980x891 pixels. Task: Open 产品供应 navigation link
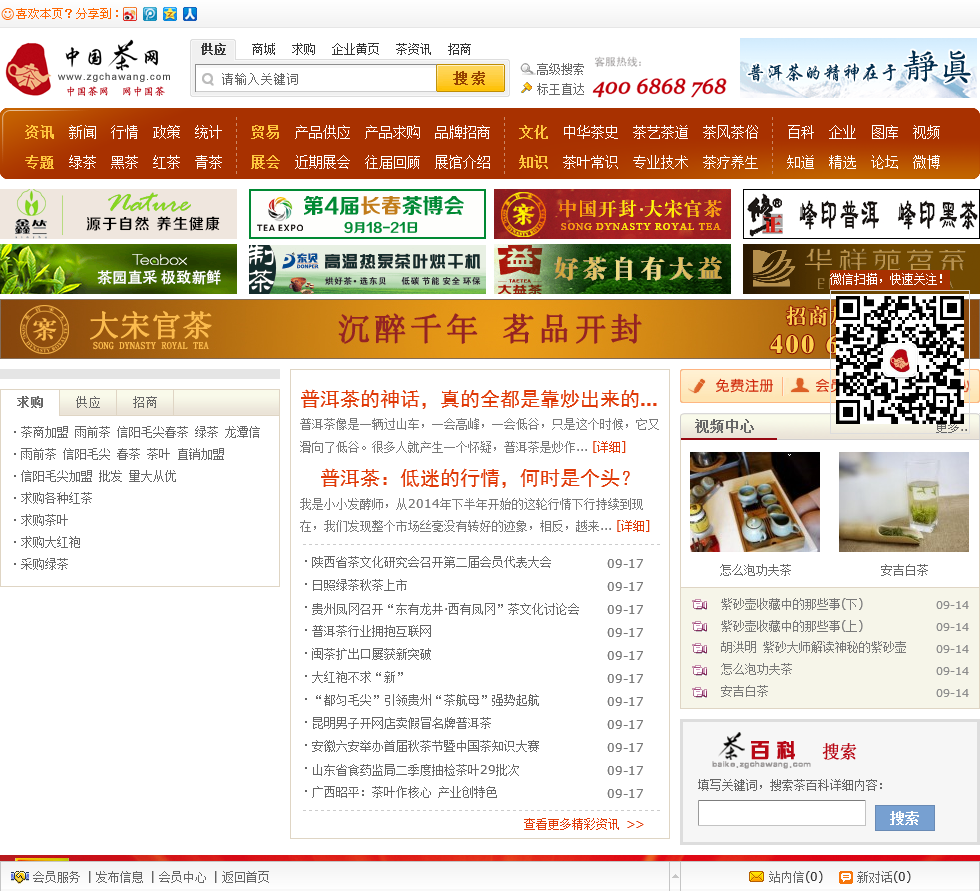point(322,132)
